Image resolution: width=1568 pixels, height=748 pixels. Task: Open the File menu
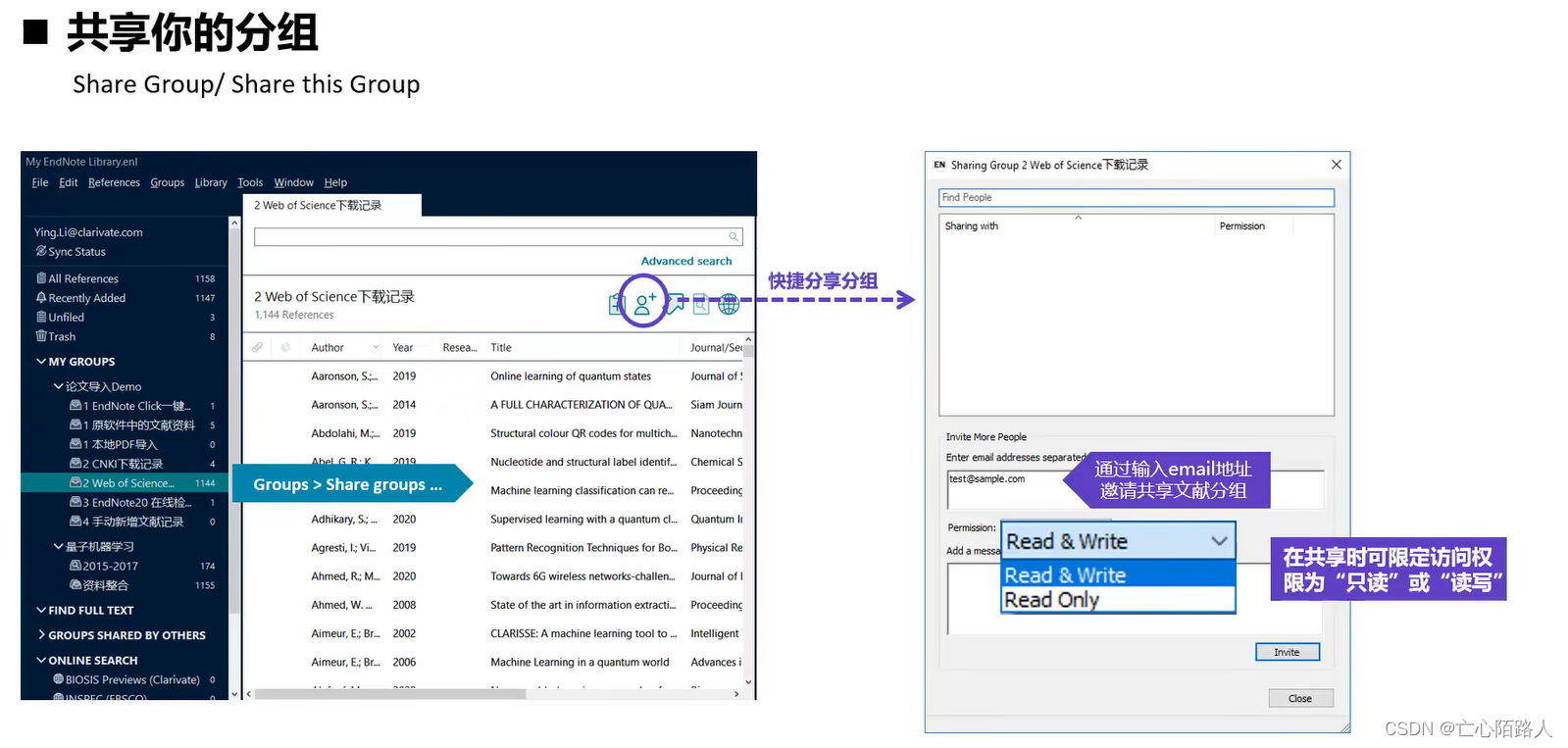pyautogui.click(x=40, y=182)
